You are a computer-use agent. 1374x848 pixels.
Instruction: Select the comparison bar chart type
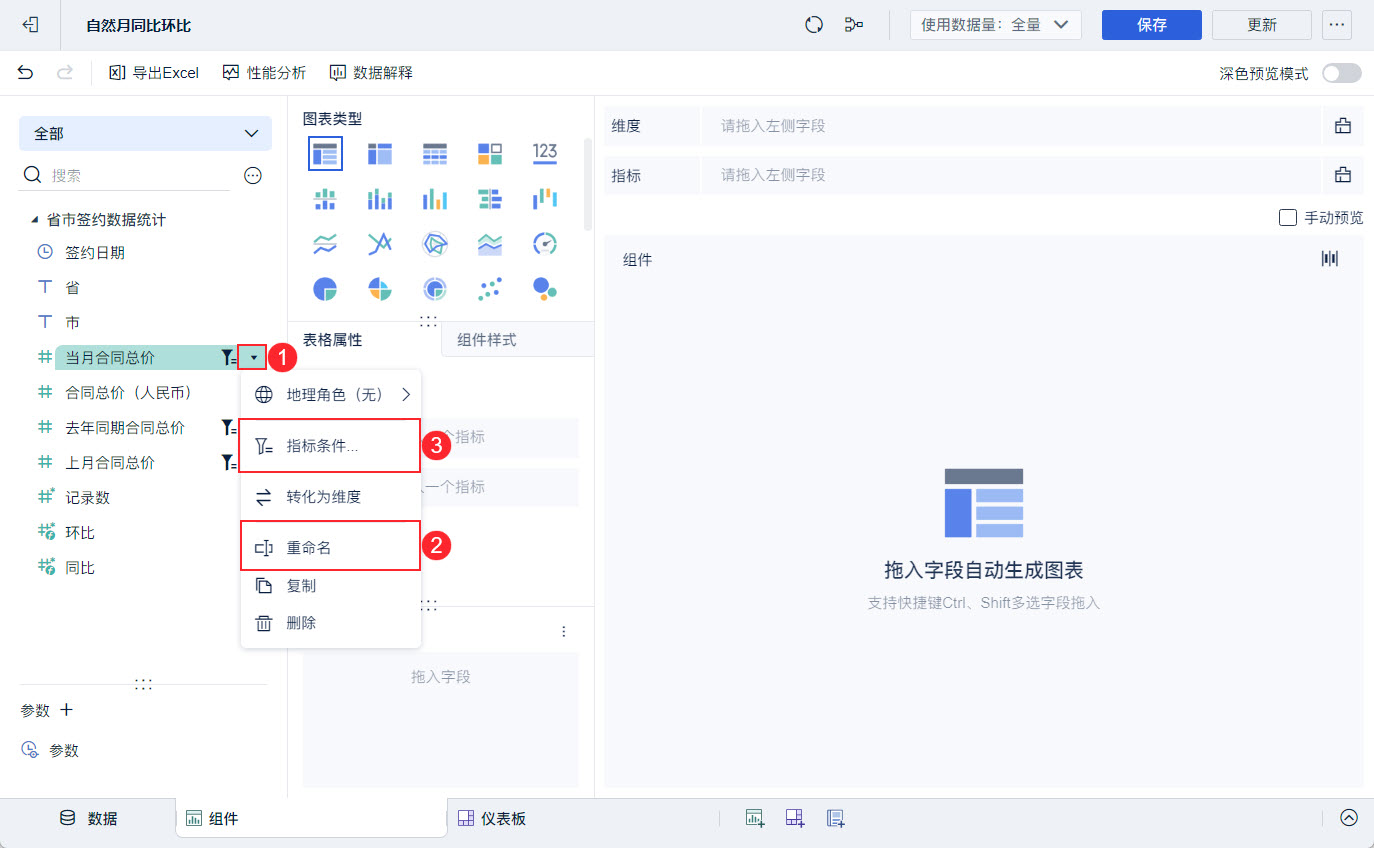[490, 199]
